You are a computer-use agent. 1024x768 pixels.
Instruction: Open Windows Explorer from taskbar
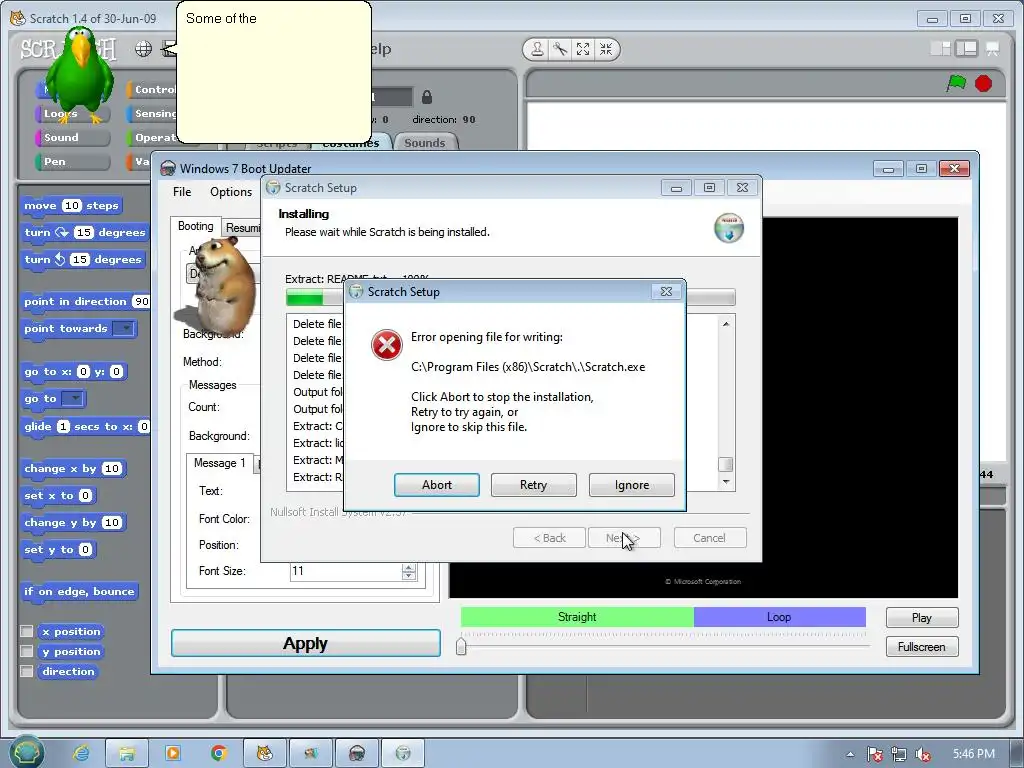click(x=127, y=753)
